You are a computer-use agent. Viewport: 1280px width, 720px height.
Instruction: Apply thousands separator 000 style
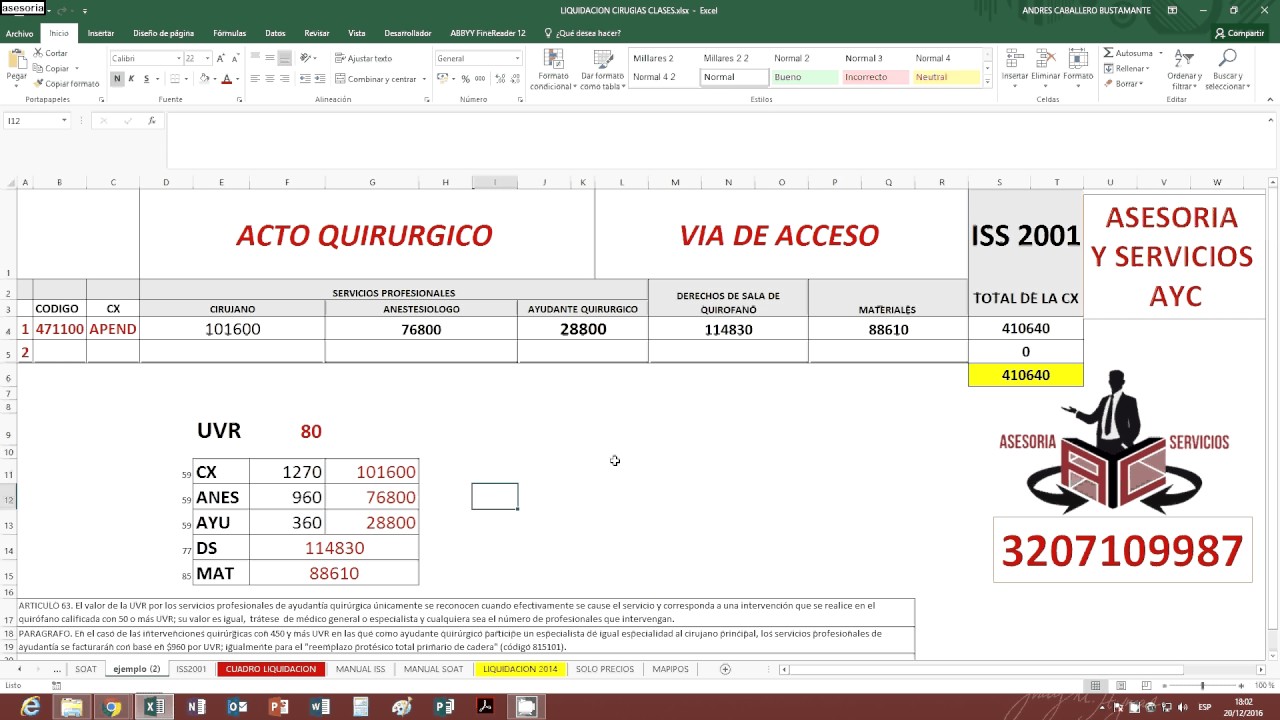[480, 79]
